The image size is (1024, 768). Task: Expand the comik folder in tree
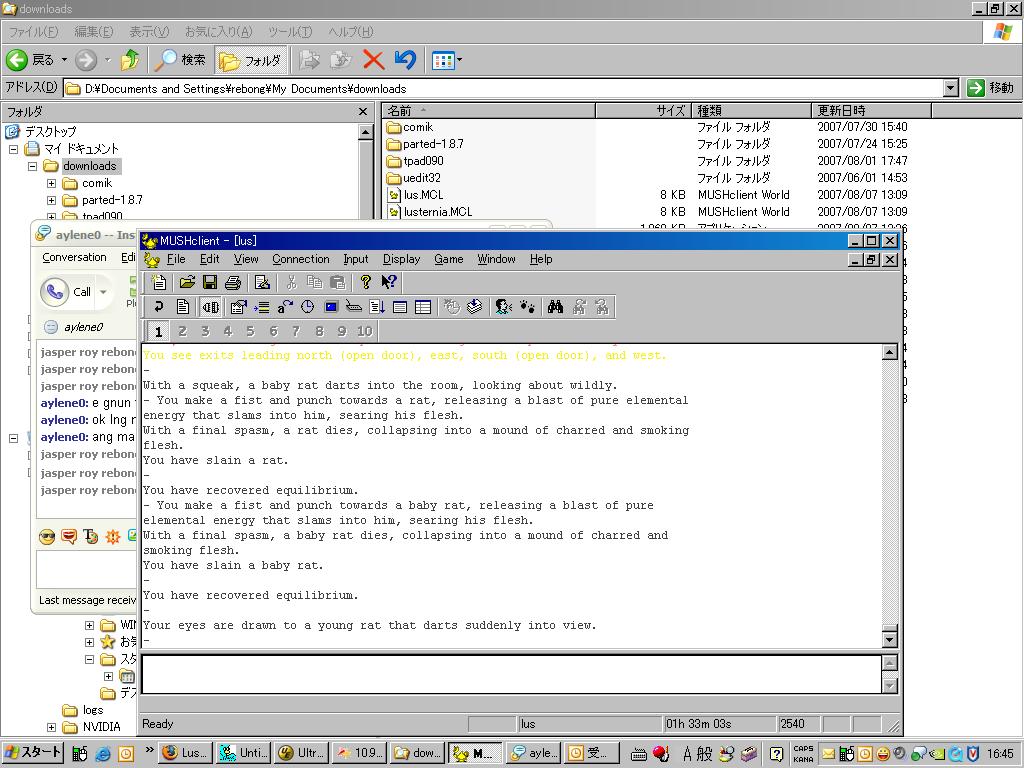(x=51, y=184)
